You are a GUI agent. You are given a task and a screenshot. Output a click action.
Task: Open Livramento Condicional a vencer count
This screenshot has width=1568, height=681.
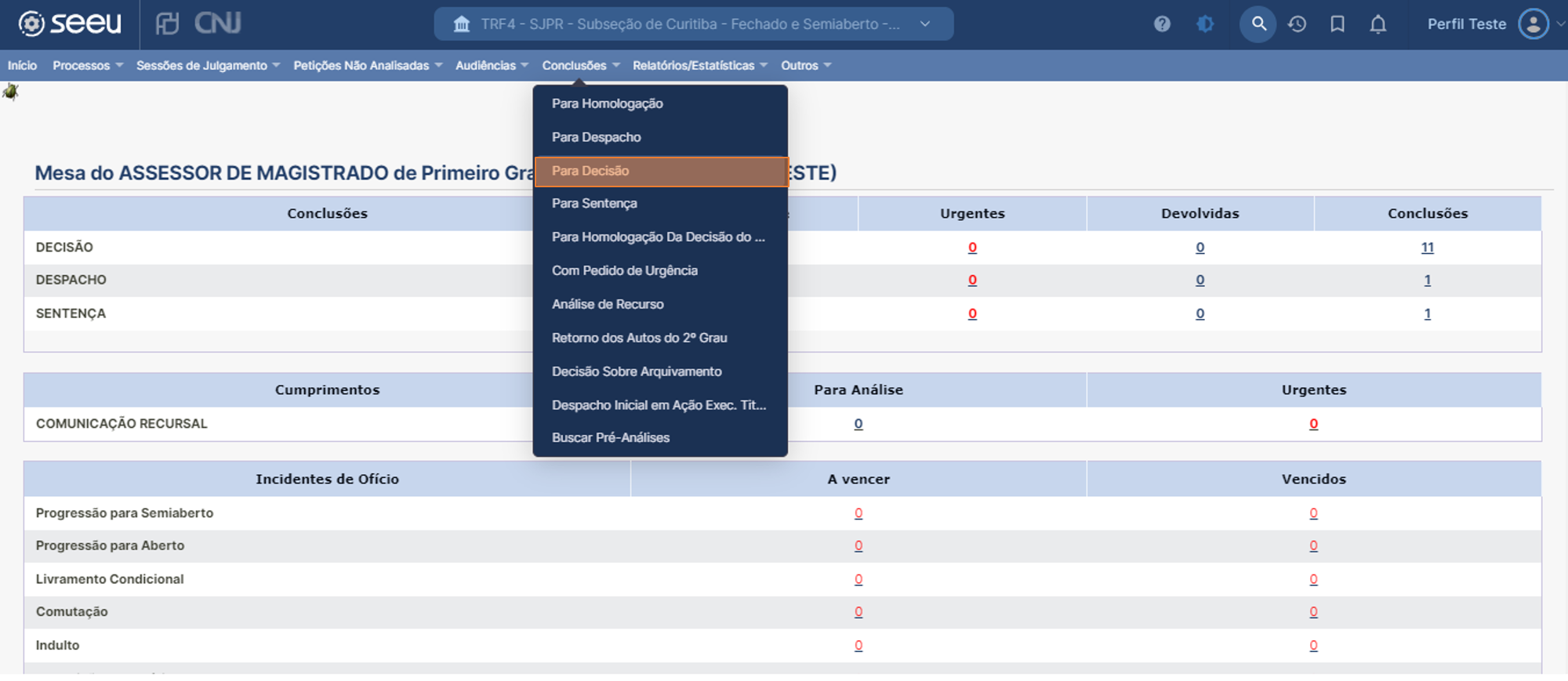pos(858,579)
